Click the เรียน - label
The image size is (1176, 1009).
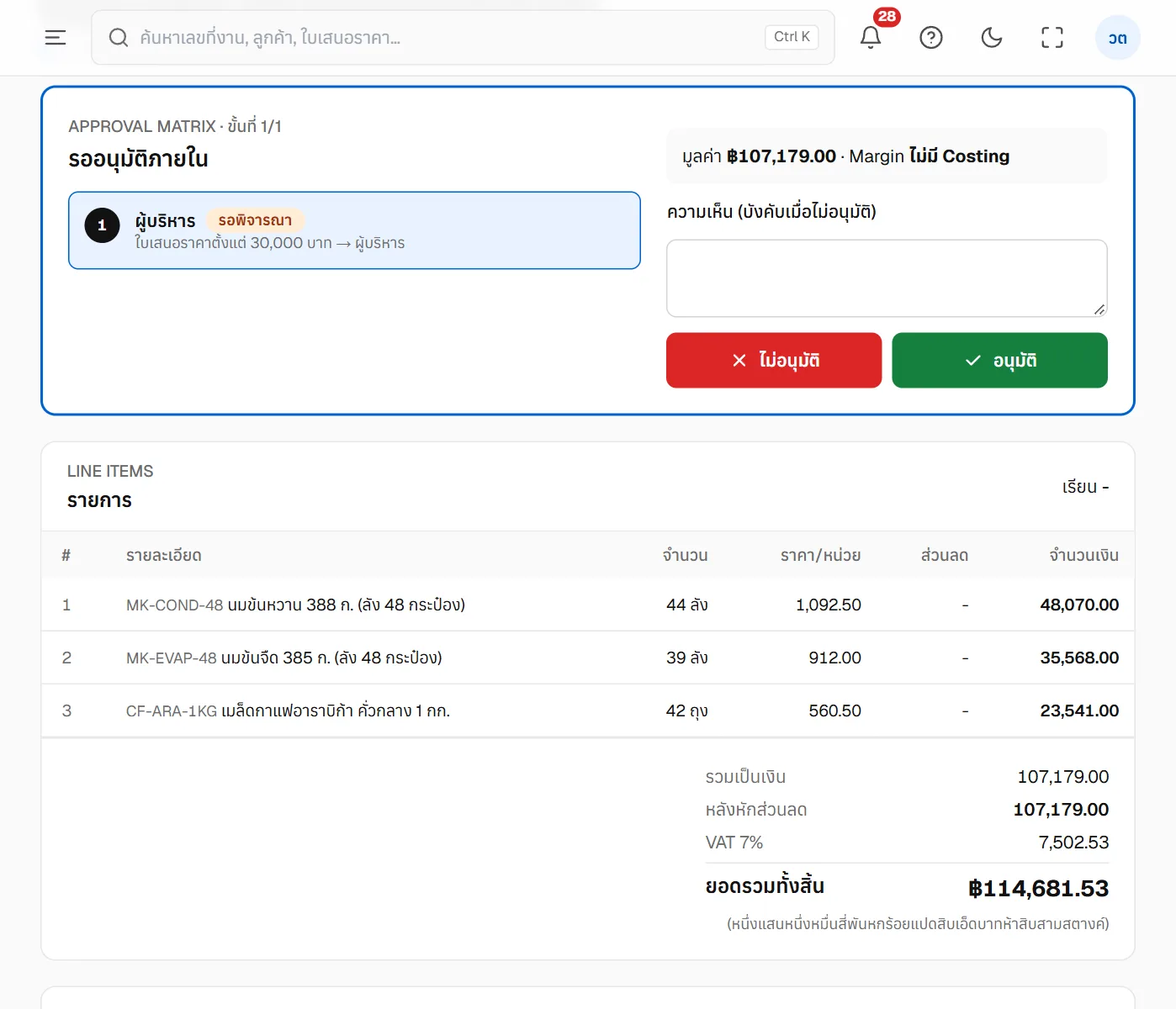pyautogui.click(x=1085, y=487)
